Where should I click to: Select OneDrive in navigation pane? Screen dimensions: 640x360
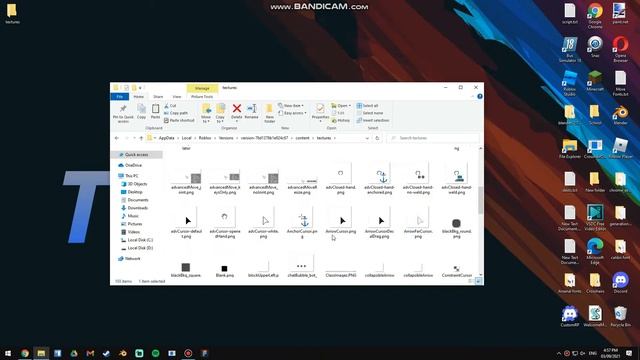click(133, 165)
